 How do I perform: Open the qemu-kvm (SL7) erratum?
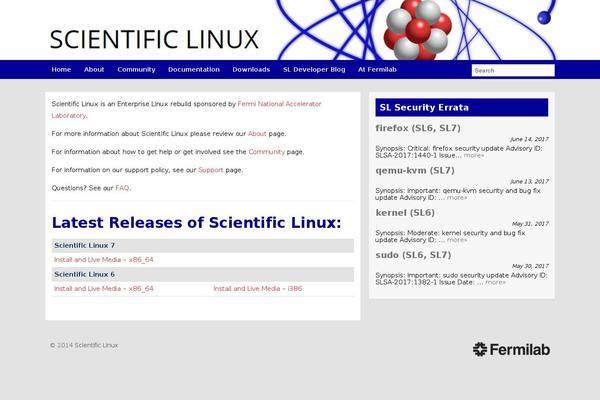click(x=415, y=170)
